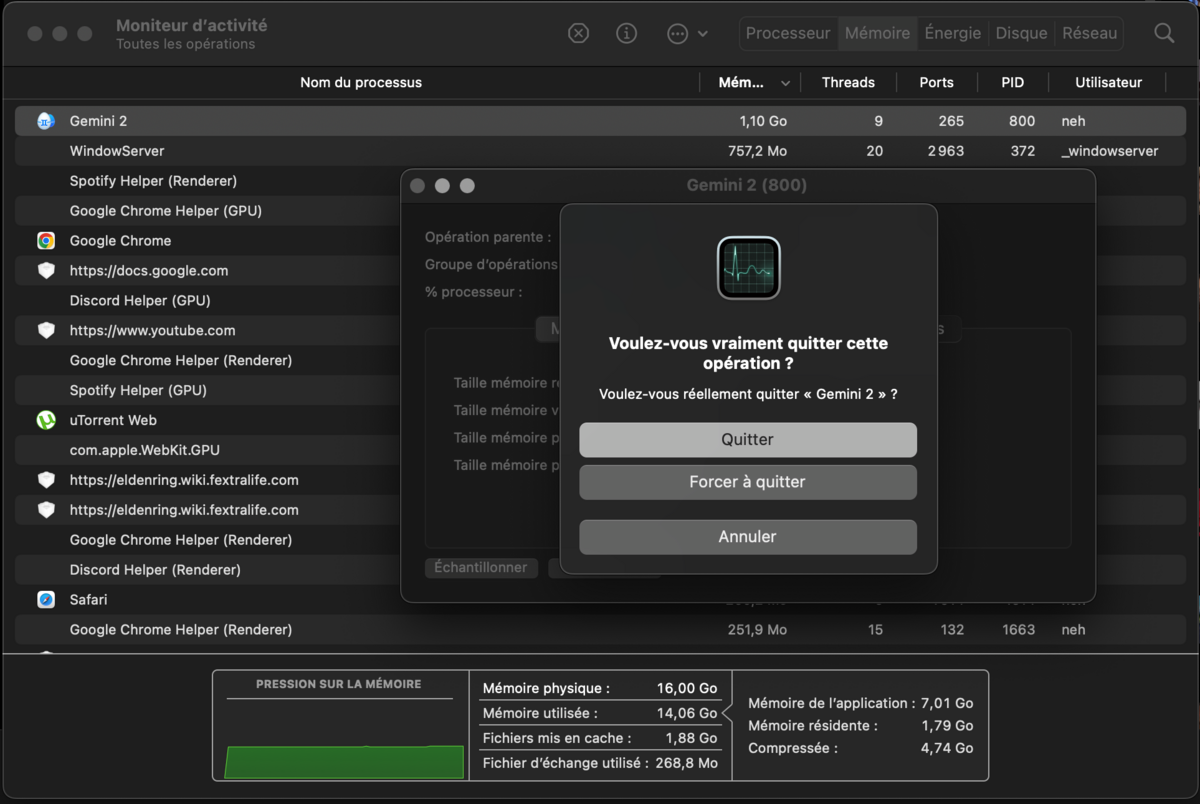Select the https://docs.google.com process name
The width and height of the screenshot is (1200, 804).
click(149, 271)
